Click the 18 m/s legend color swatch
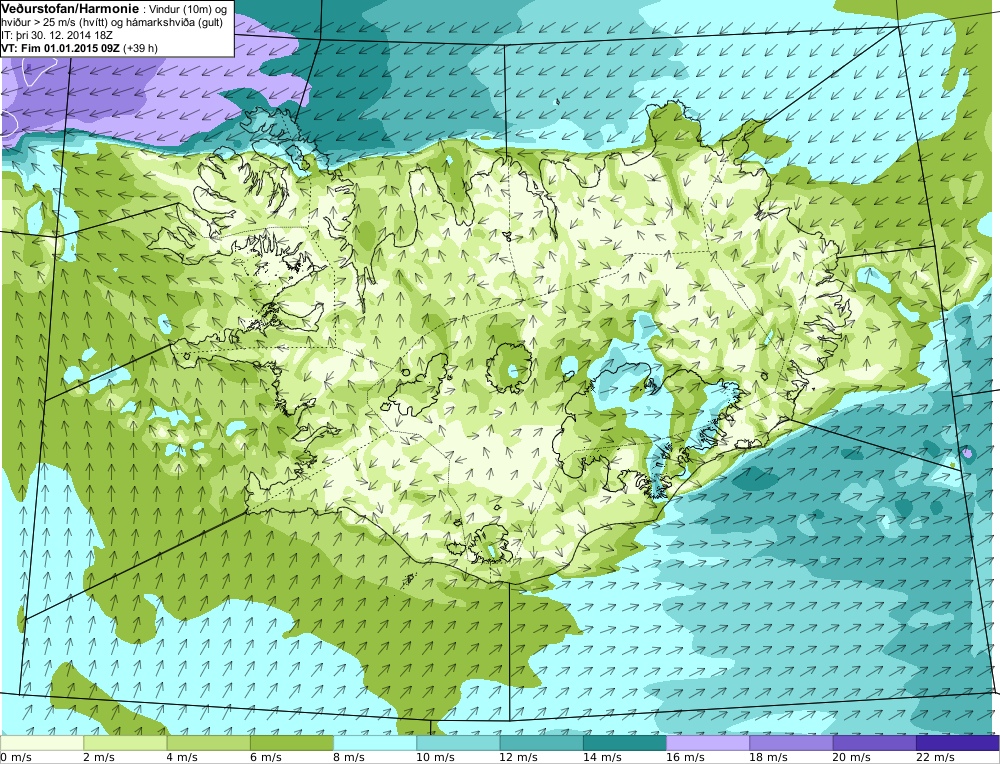 791,743
